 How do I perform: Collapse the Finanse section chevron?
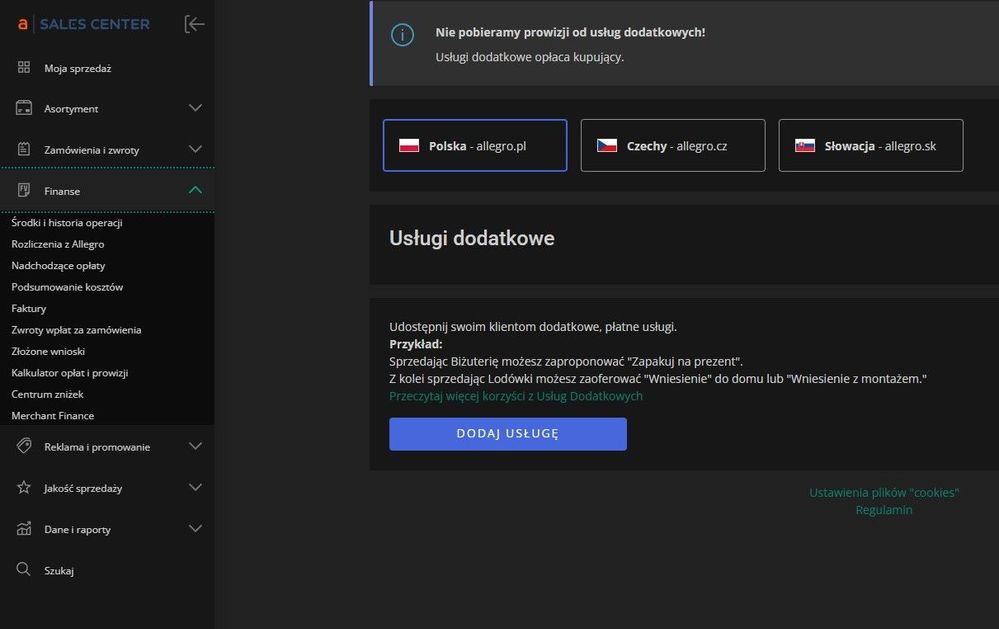(x=195, y=190)
